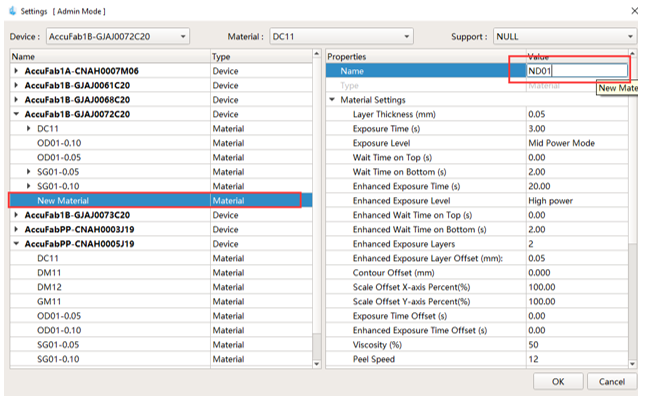
Task: Select the DM12 material row
Action: [161, 287]
